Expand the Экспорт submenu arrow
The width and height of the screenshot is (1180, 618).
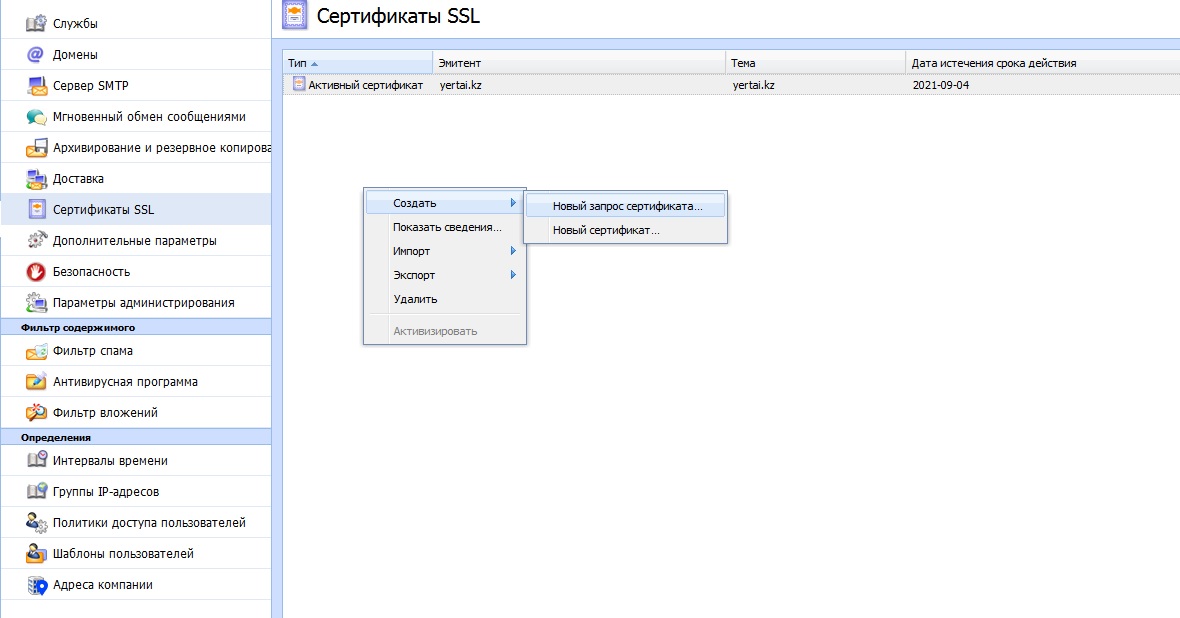(x=513, y=275)
